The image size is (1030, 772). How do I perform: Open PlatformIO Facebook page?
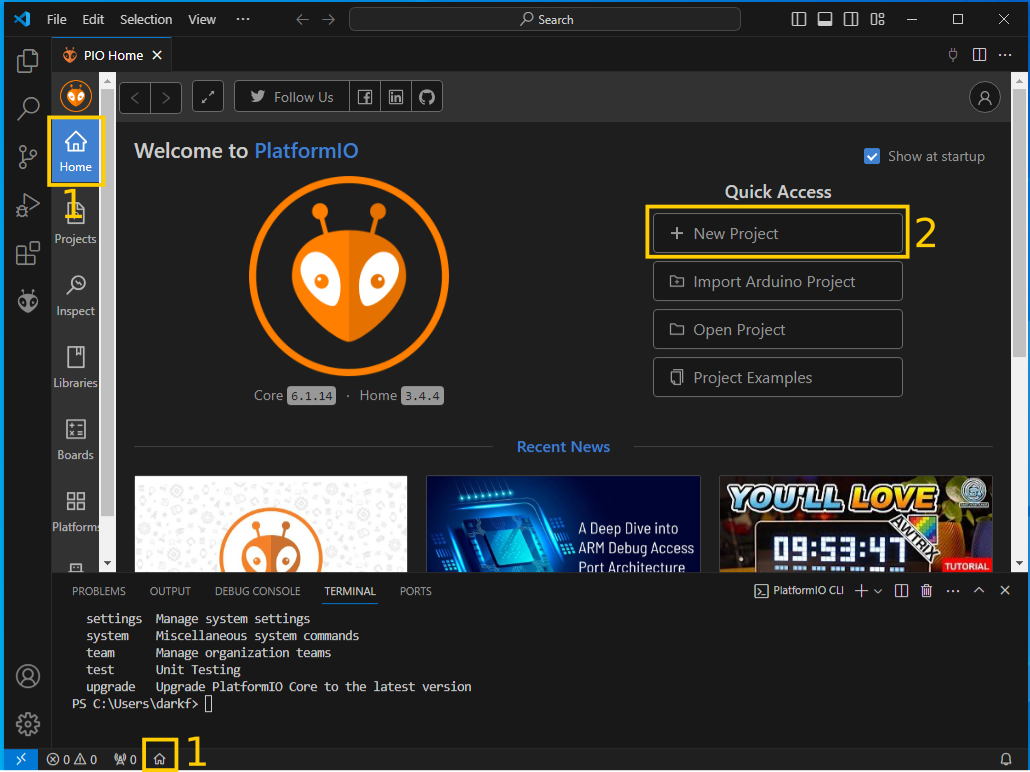[365, 97]
